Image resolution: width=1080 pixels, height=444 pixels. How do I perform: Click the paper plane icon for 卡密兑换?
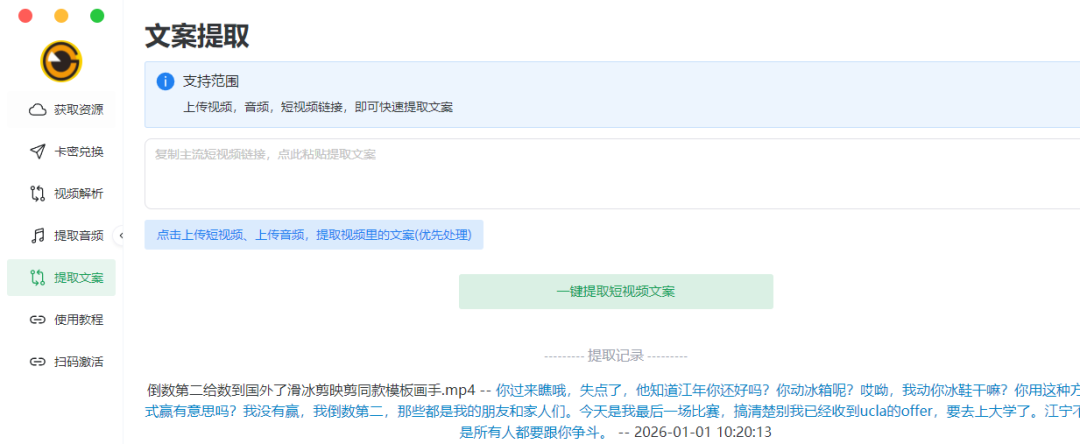pos(38,152)
